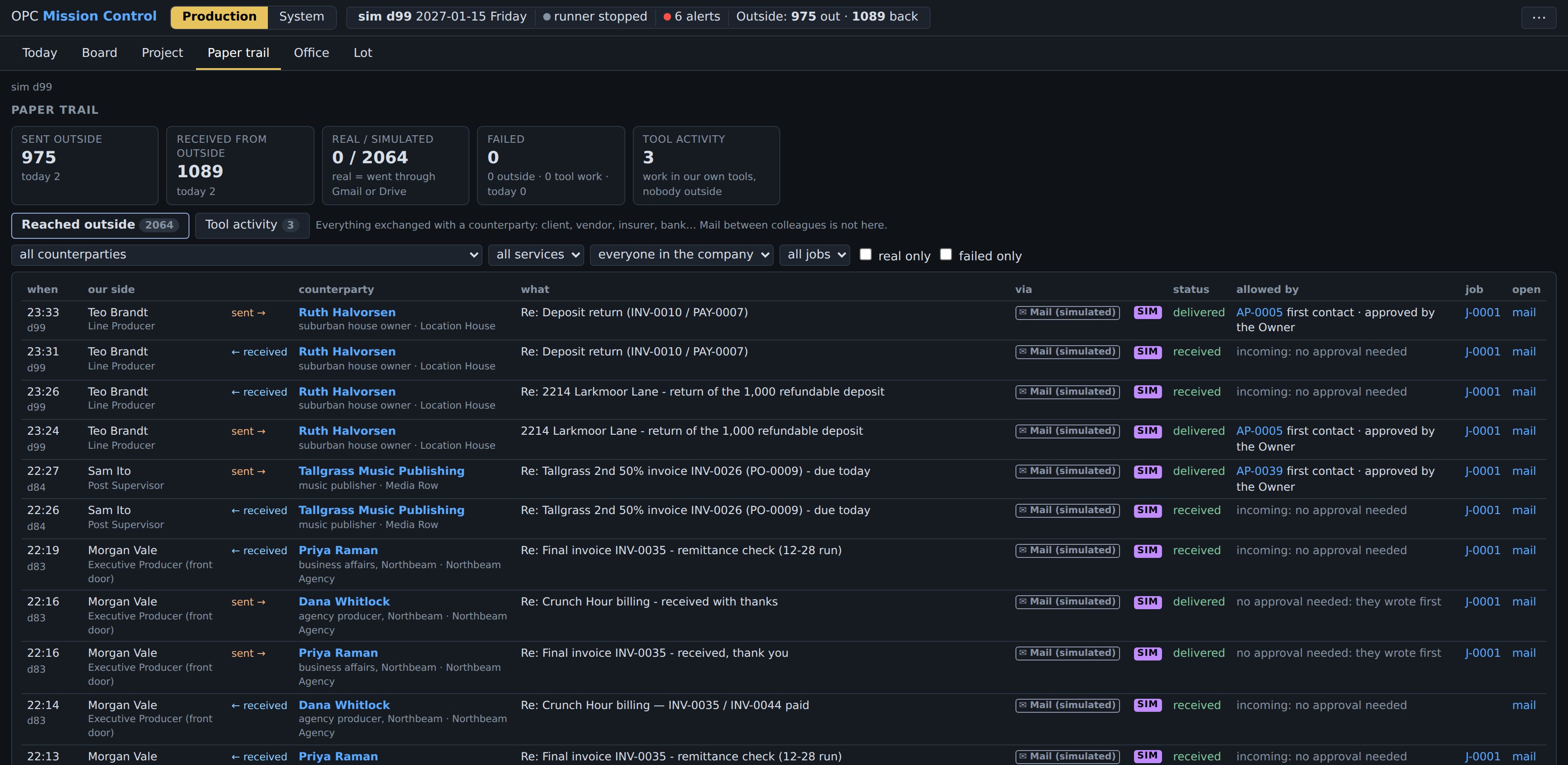
Task: Open Ruth Halvorsen in the 23:33 row
Action: pyautogui.click(x=347, y=312)
